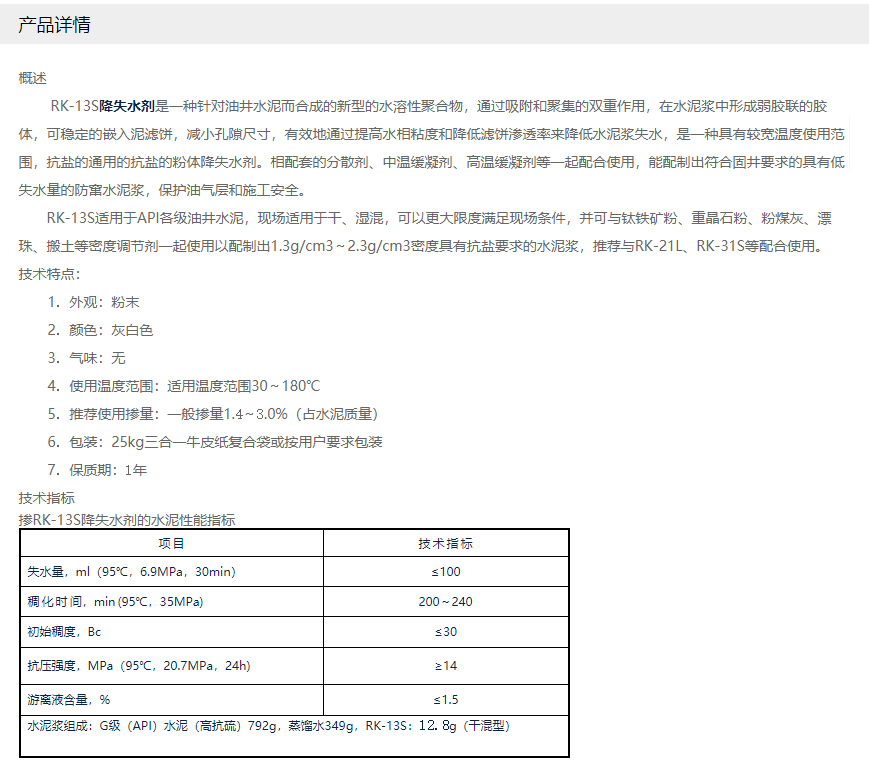884x776 pixels.
Task: Select the 概述 heading
Action: (x=32, y=78)
